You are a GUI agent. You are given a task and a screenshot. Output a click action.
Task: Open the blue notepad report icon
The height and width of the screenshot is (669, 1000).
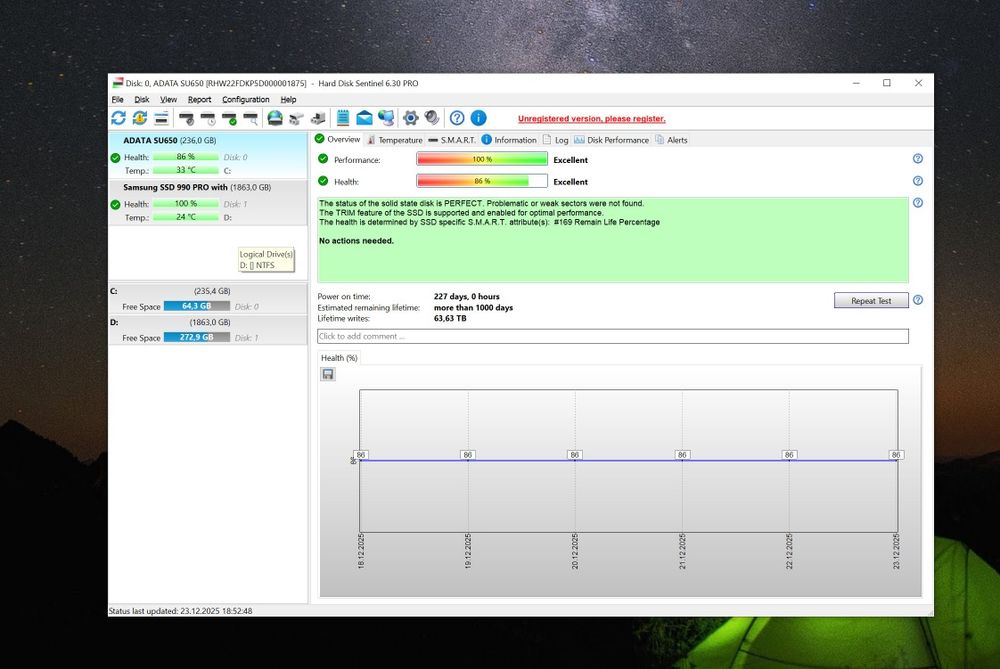tap(343, 118)
